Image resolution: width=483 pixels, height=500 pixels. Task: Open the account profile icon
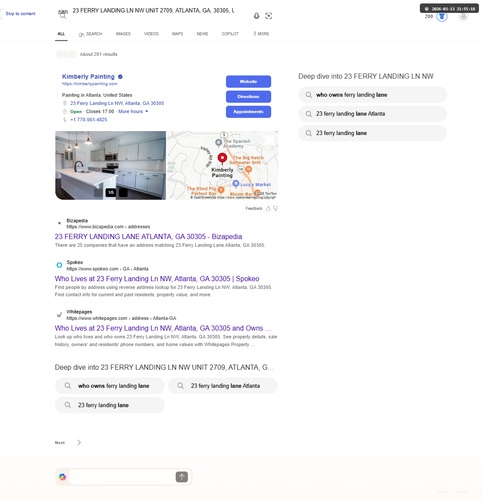tap(463, 16)
